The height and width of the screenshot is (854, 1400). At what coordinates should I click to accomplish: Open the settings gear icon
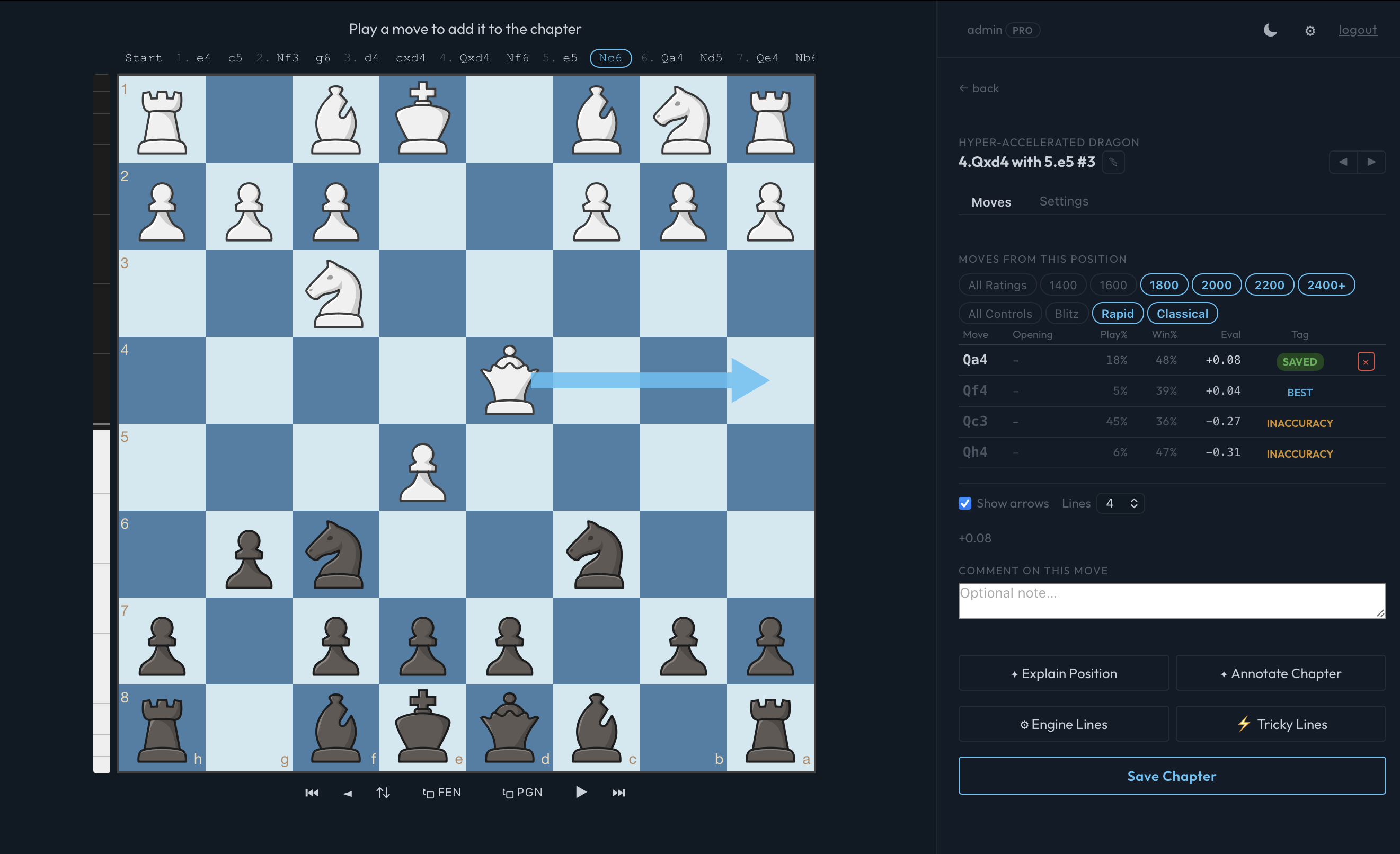click(x=1310, y=31)
